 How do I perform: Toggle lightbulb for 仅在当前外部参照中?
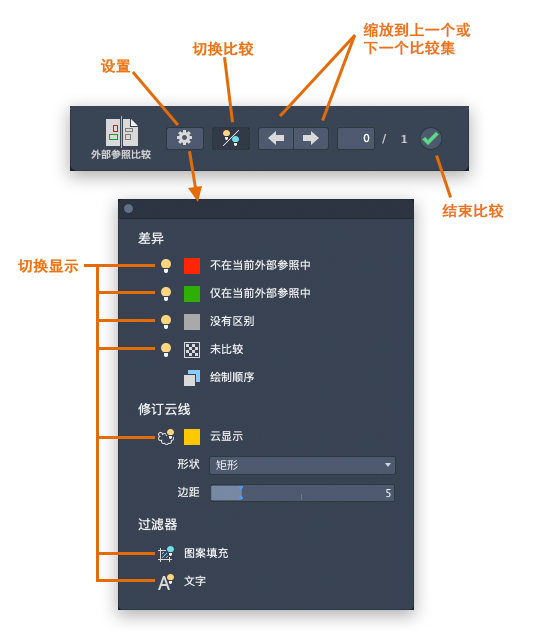click(x=166, y=294)
